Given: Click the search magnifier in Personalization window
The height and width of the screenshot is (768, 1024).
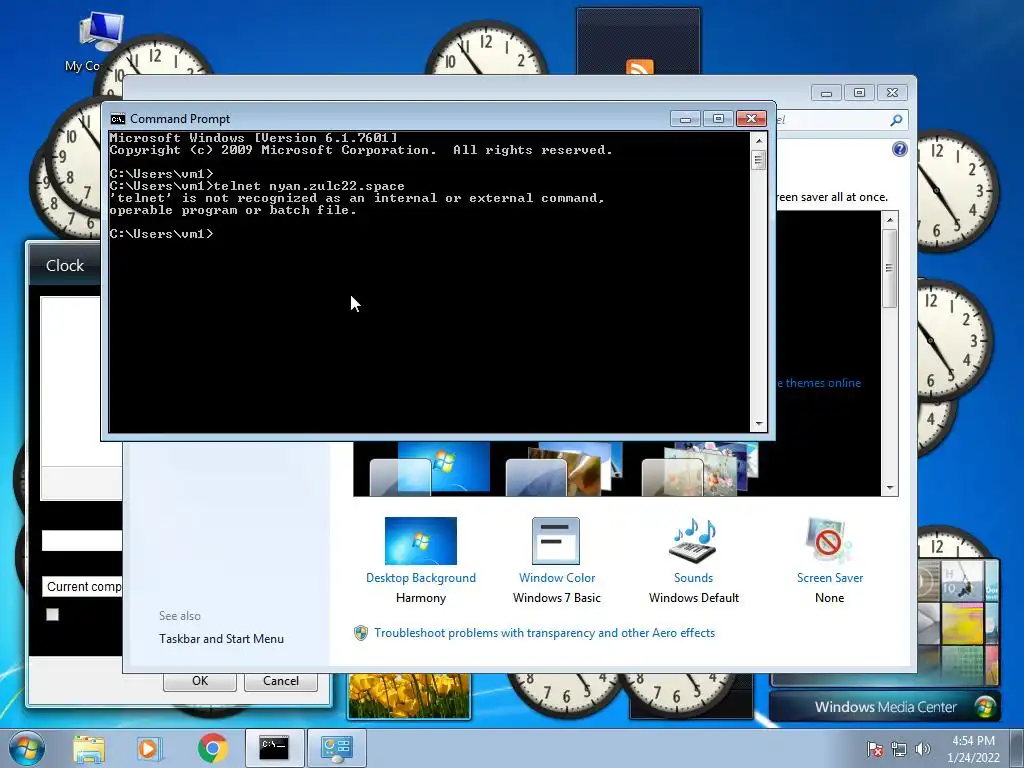Looking at the screenshot, I should pyautogui.click(x=896, y=120).
